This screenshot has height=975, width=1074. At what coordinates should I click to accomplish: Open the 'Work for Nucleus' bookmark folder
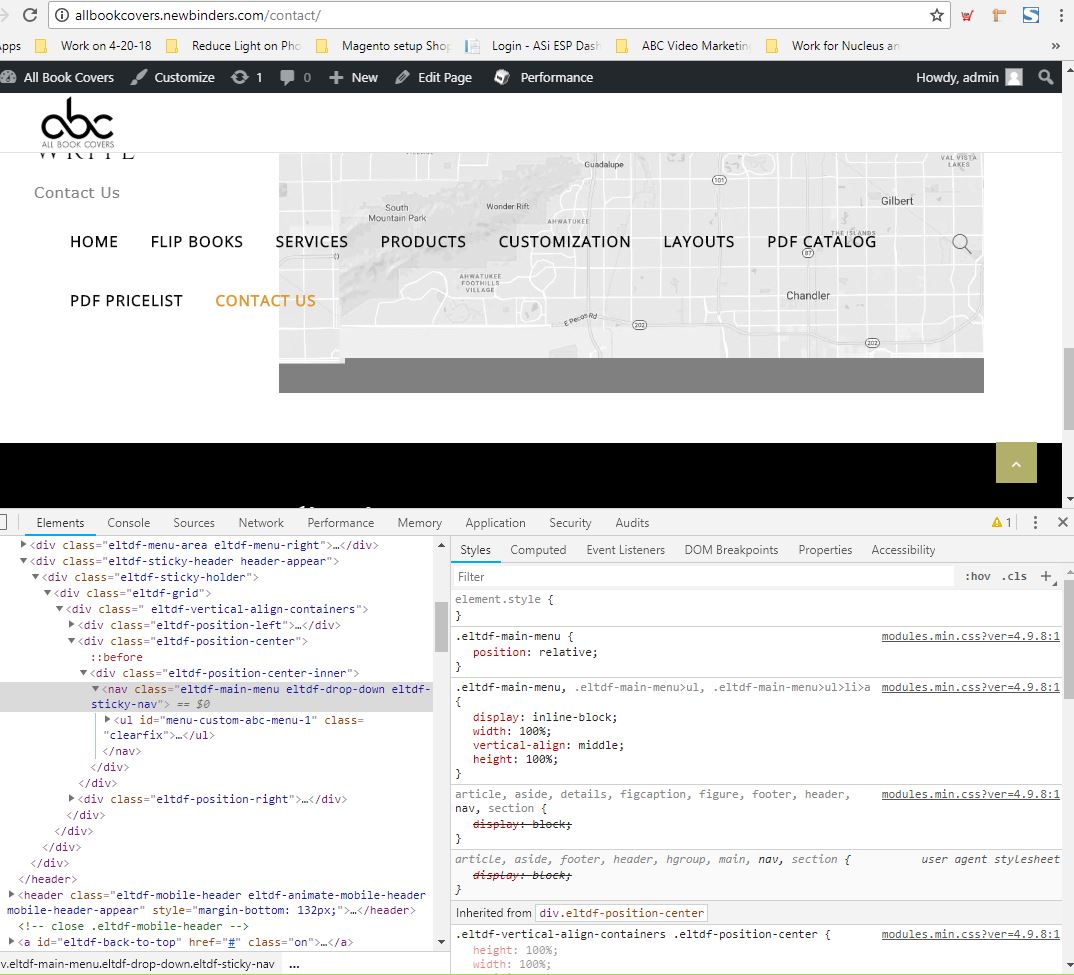click(x=833, y=46)
